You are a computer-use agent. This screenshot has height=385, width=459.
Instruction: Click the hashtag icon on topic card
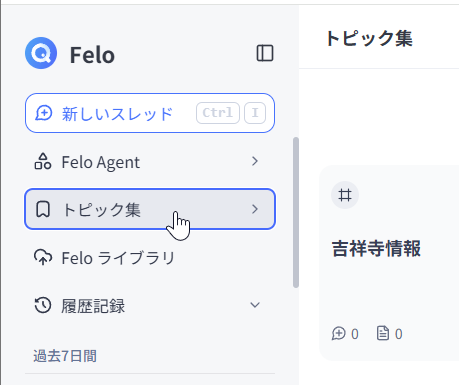(345, 195)
